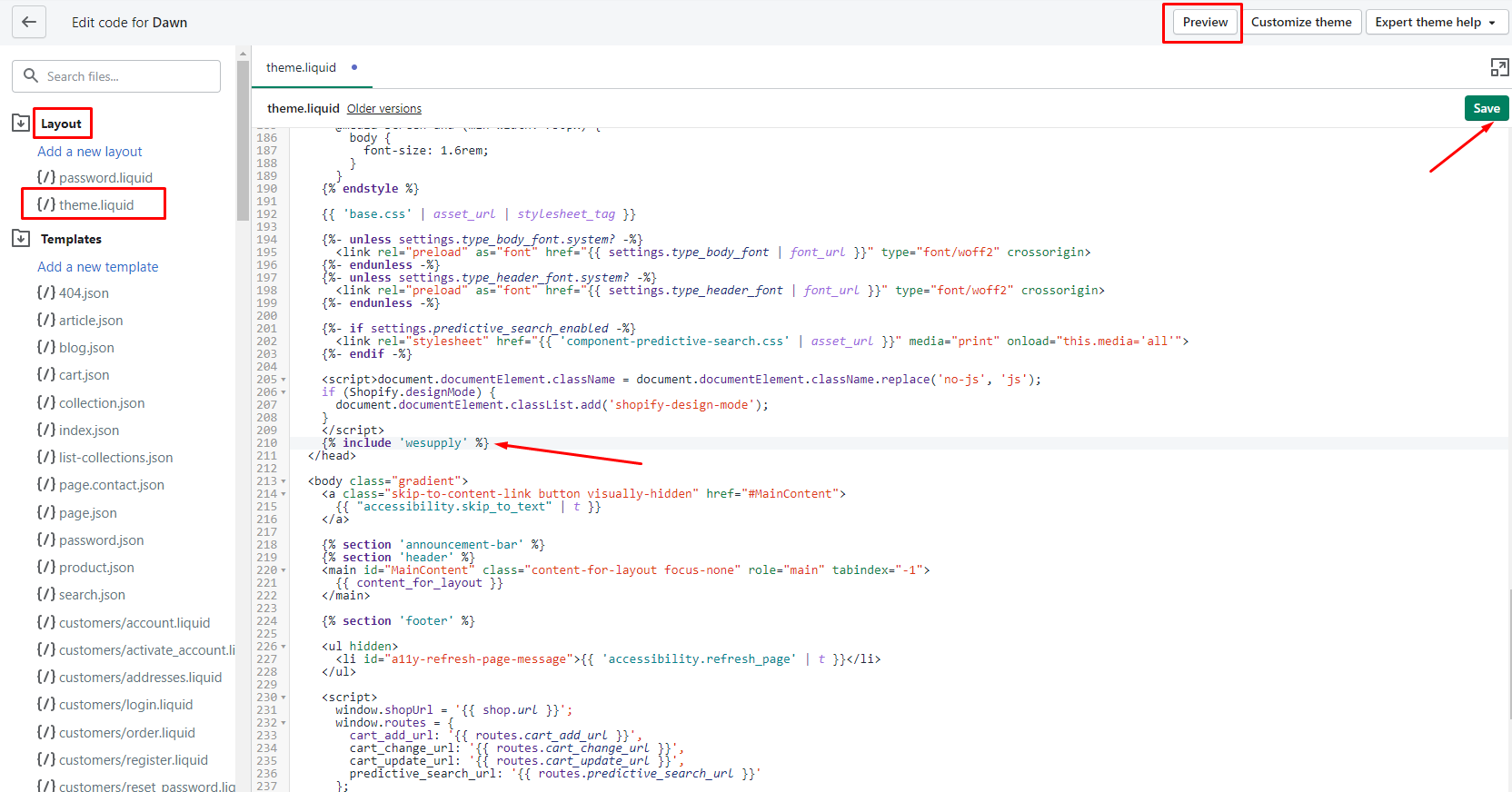Click the search.json file icon
This screenshot has height=792, width=1512.
click(46, 594)
